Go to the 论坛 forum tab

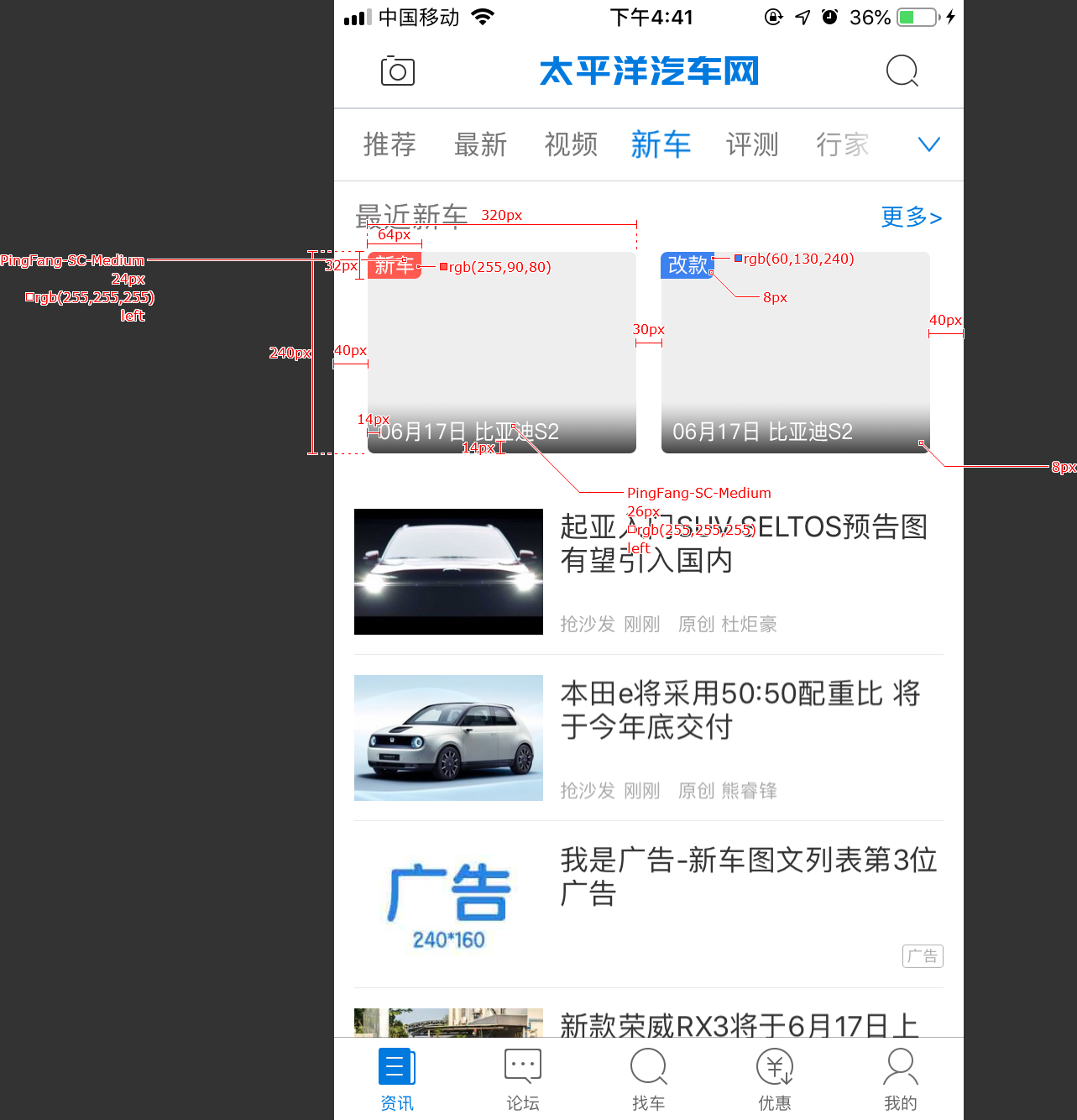(x=522, y=1080)
